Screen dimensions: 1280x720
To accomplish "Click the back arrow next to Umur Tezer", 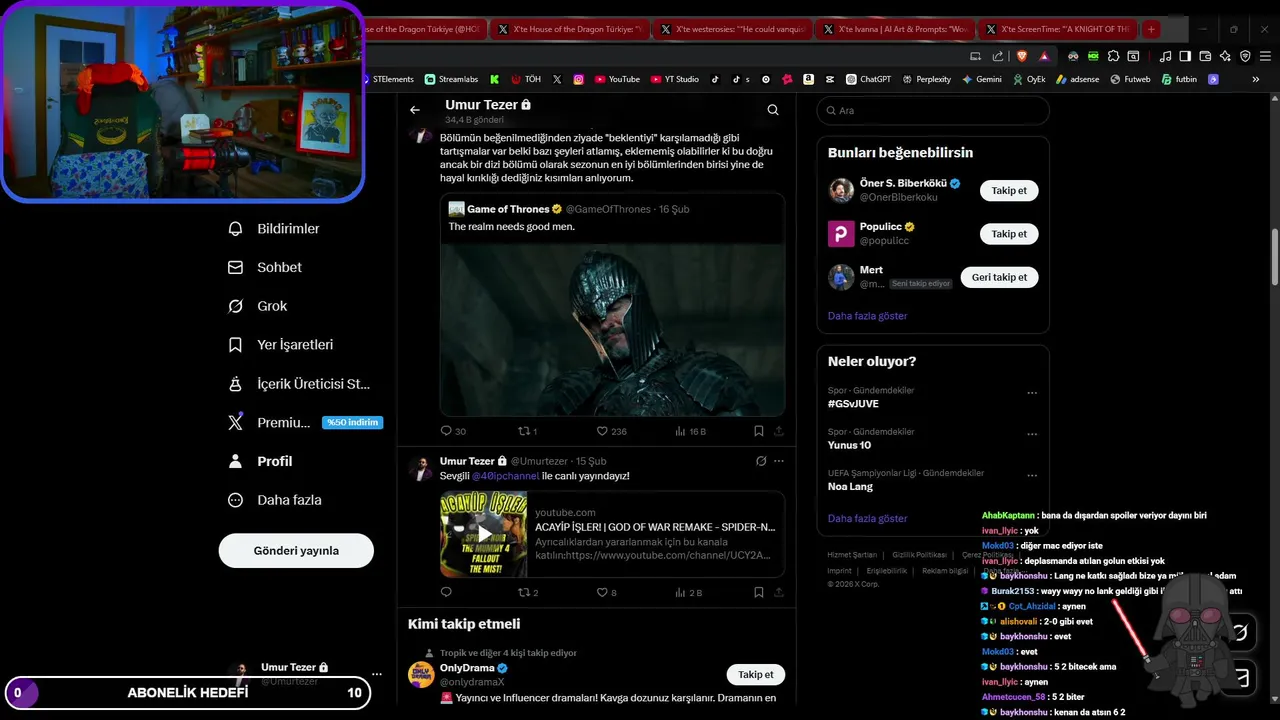I will click(x=415, y=110).
